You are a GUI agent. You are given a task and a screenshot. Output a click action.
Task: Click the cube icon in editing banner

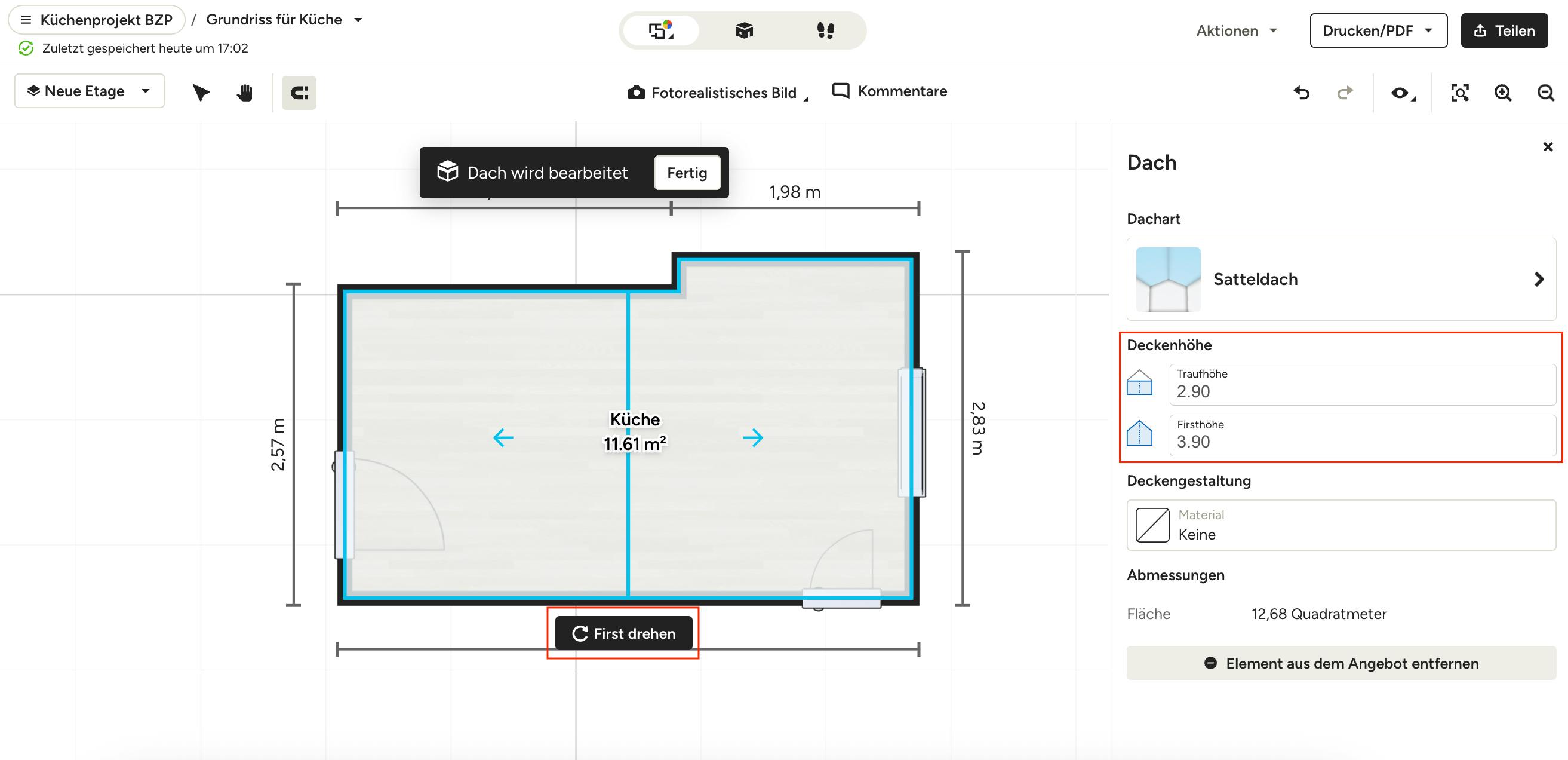(447, 172)
